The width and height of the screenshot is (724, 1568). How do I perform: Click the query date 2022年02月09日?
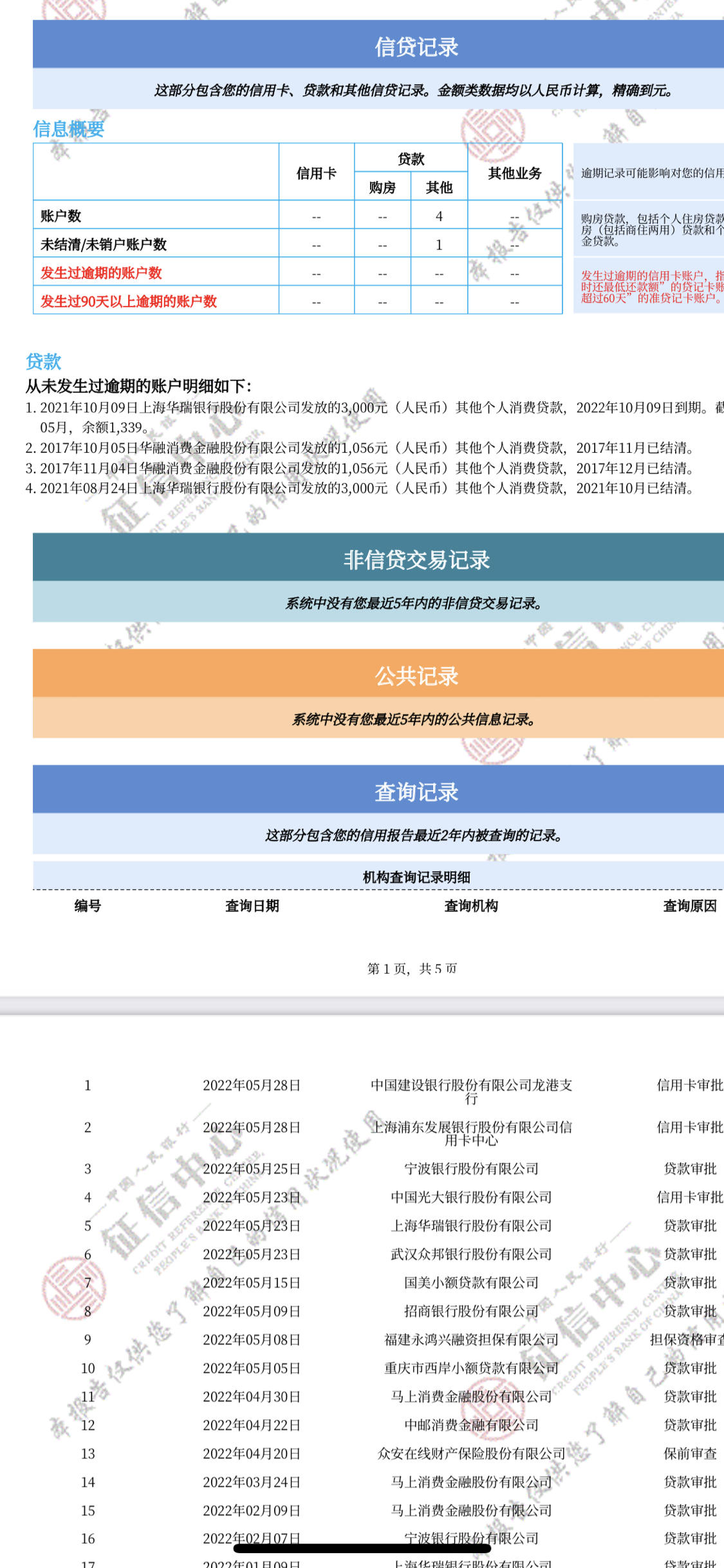(x=252, y=1510)
